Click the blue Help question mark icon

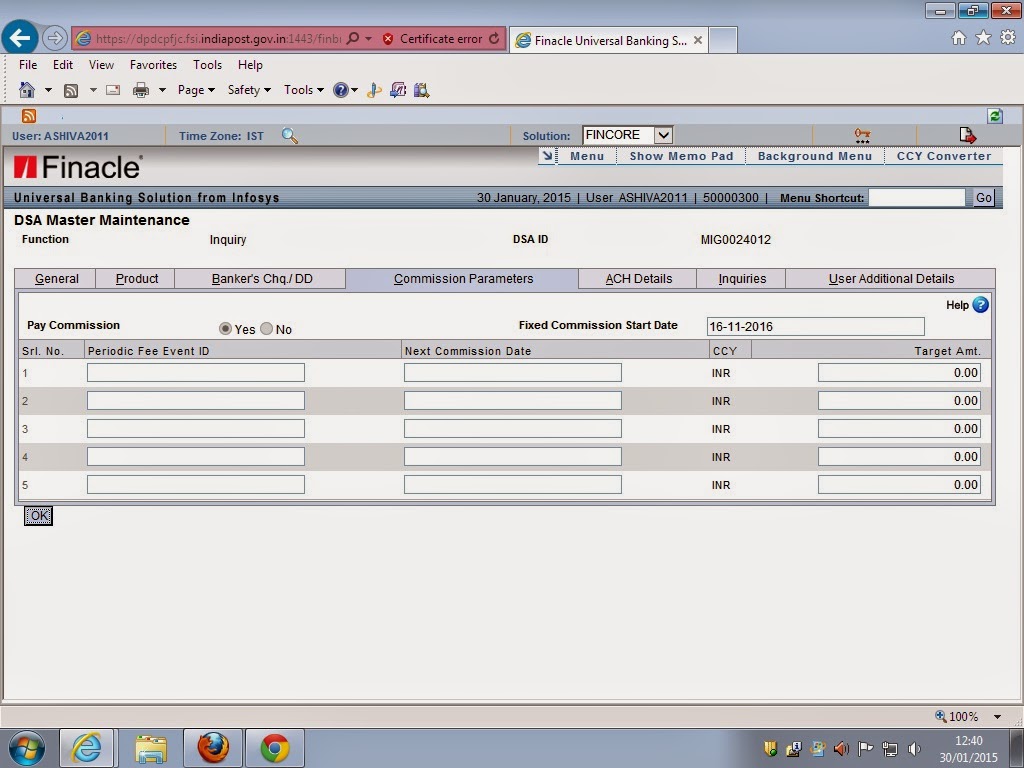(x=979, y=305)
